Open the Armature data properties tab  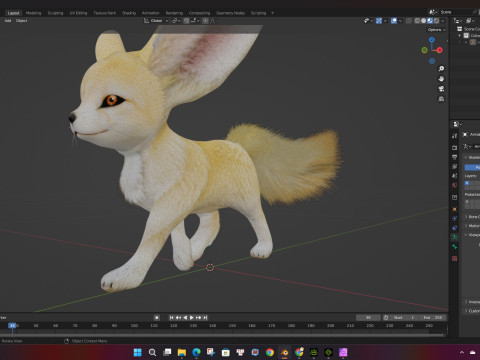(455, 237)
